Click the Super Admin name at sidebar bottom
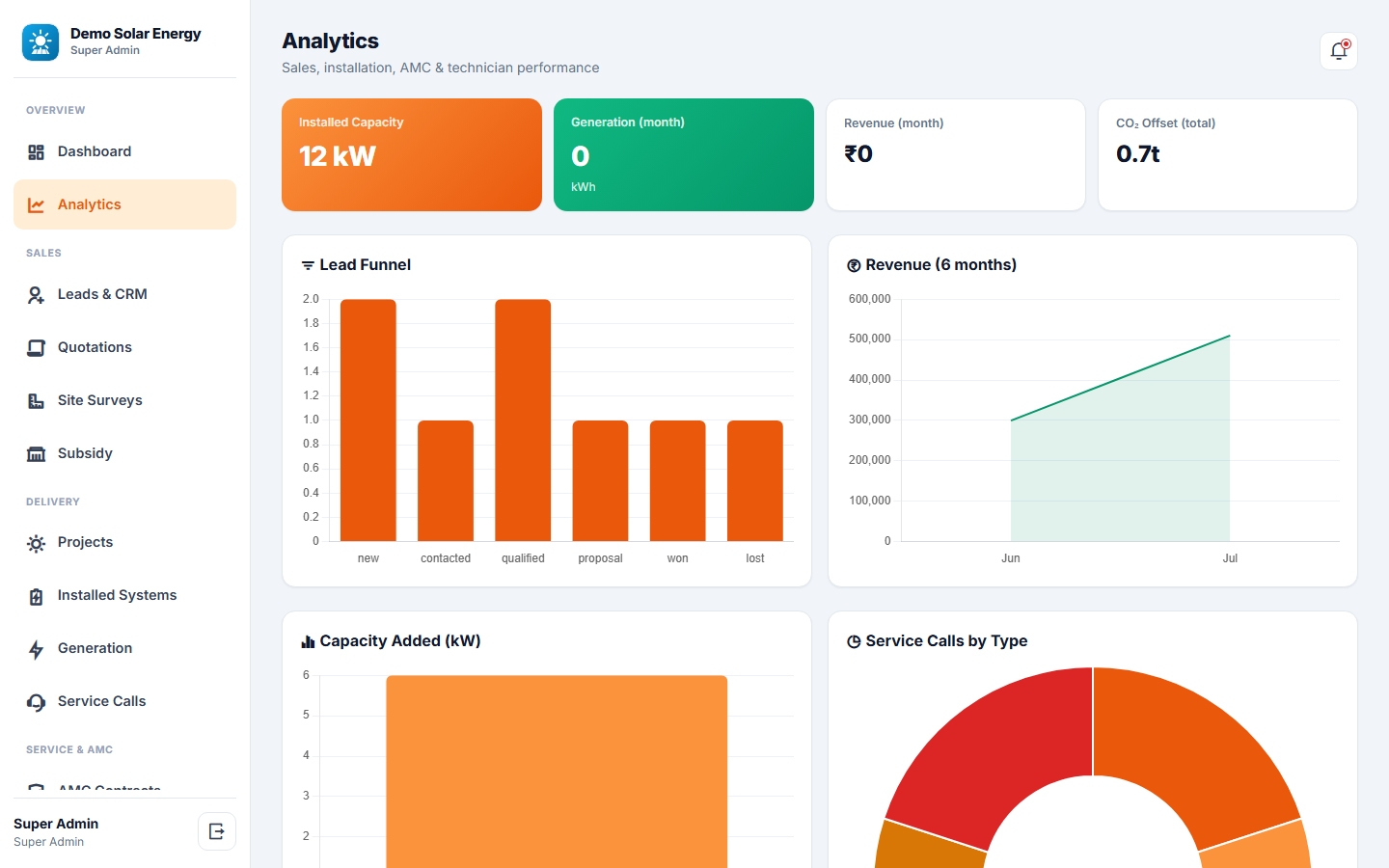 pos(56,824)
